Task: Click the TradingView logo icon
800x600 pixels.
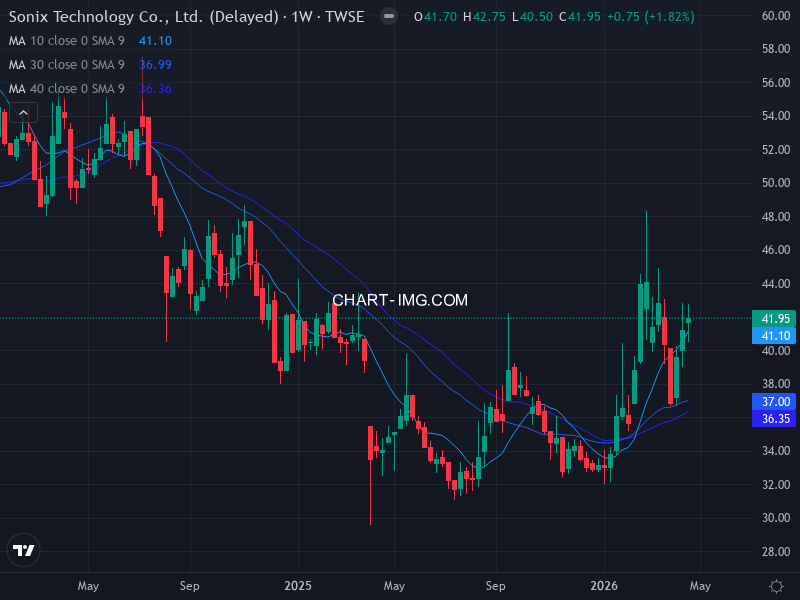Action: point(23,550)
